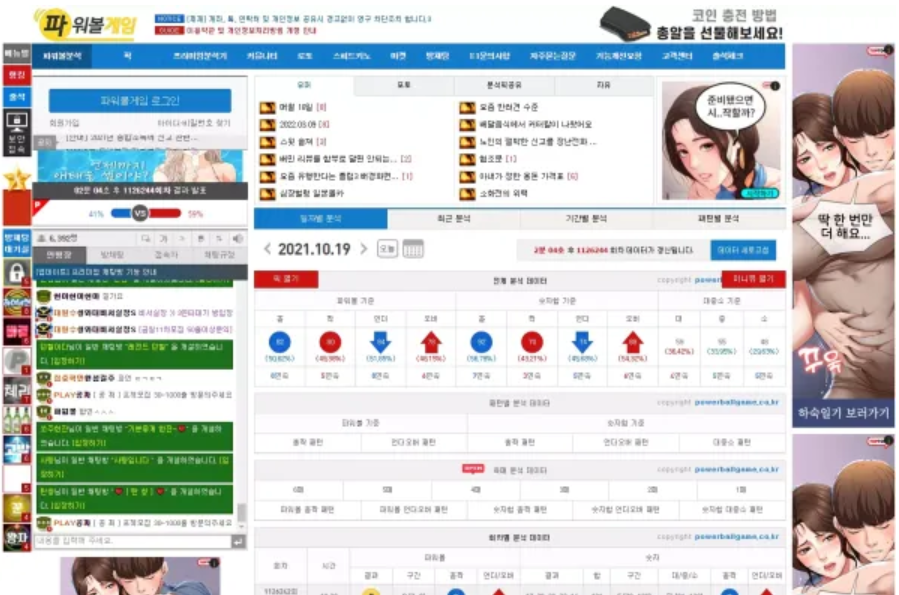Go to previous date arrow
This screenshot has width=899, height=595.
[x=267, y=249]
